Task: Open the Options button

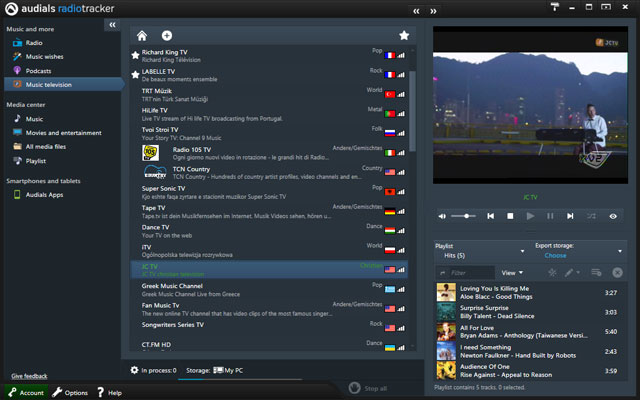Action: [x=70, y=393]
